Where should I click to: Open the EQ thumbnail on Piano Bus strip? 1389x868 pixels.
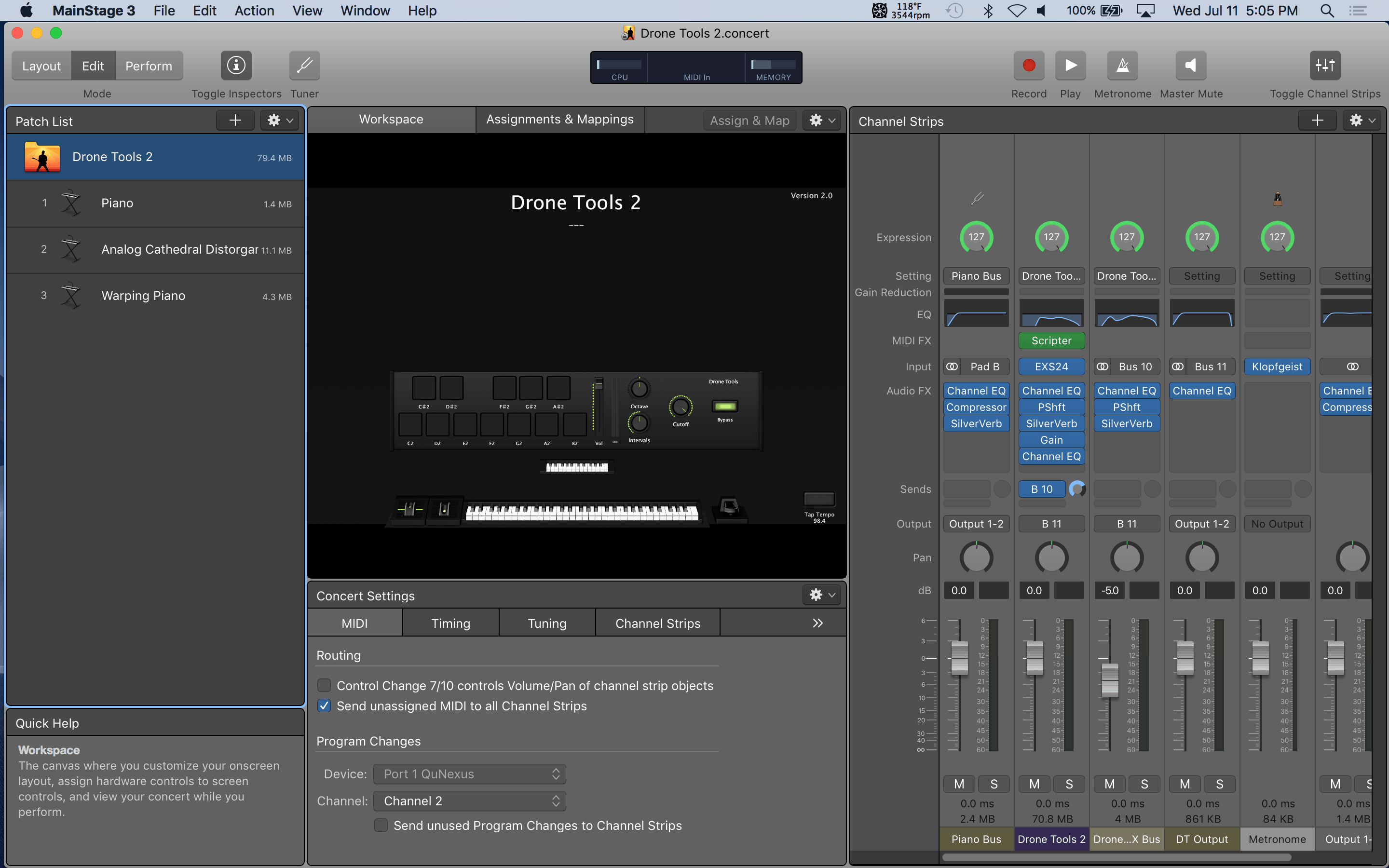click(x=976, y=313)
